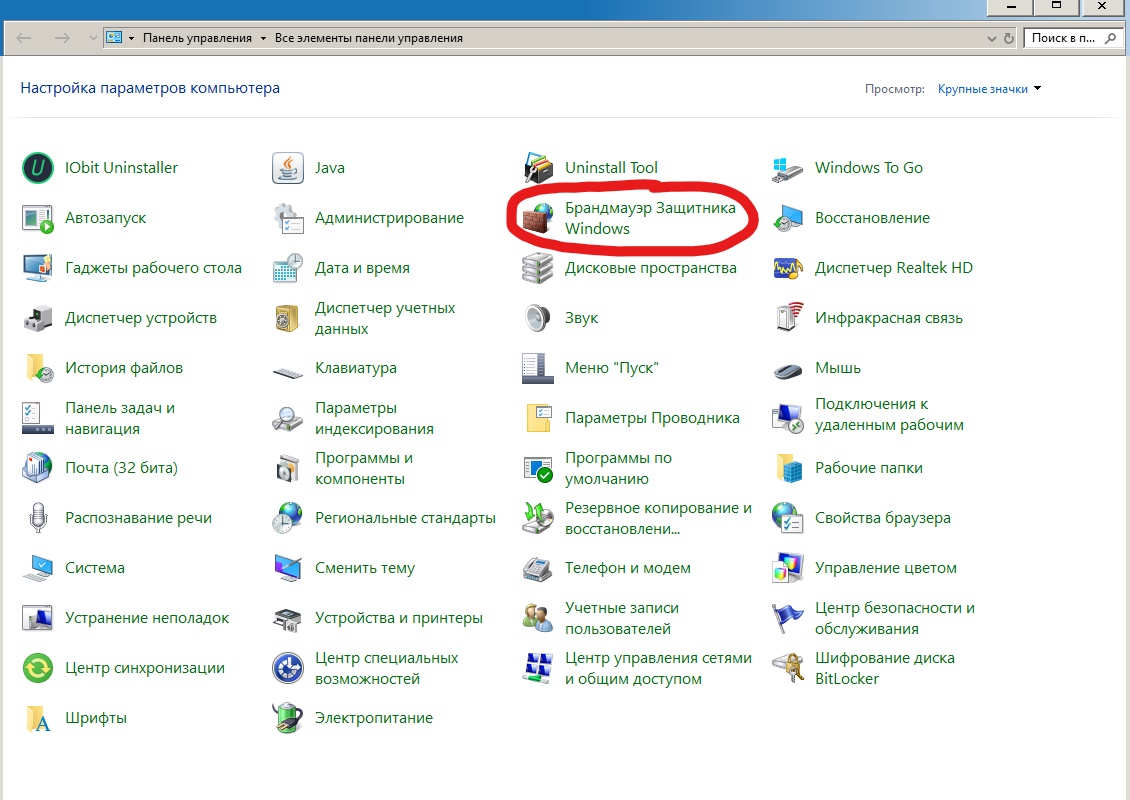
Task: Open the Дисковые пространства icon
Action: click(x=538, y=268)
